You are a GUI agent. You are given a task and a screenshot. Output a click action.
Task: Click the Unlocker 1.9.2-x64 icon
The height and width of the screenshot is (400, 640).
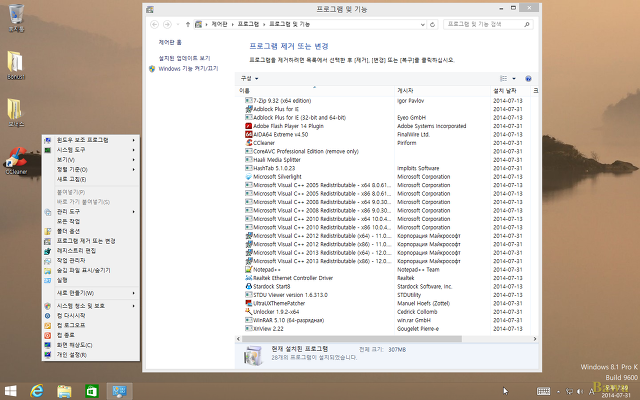click(249, 311)
